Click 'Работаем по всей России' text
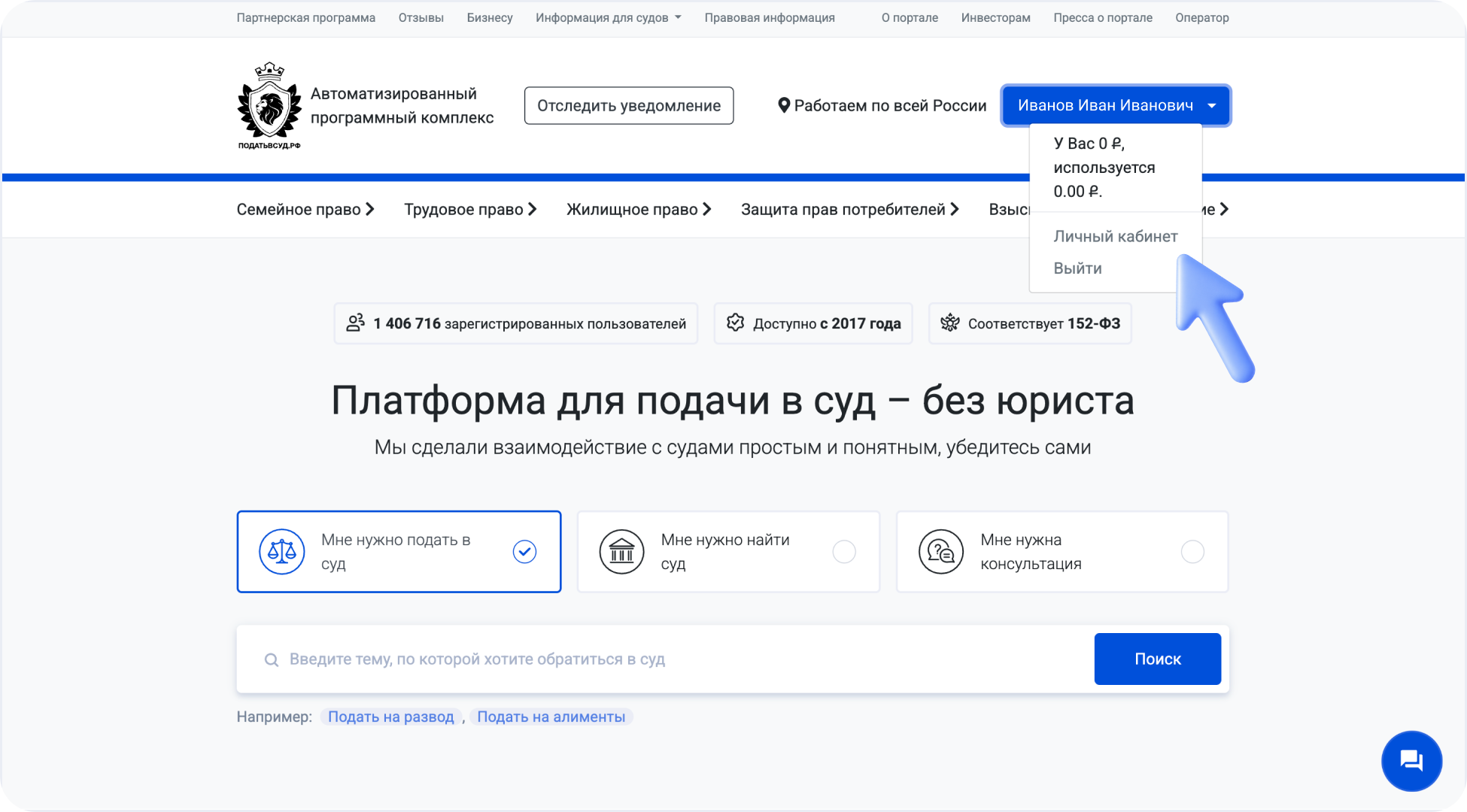This screenshot has width=1467, height=812. (x=890, y=105)
